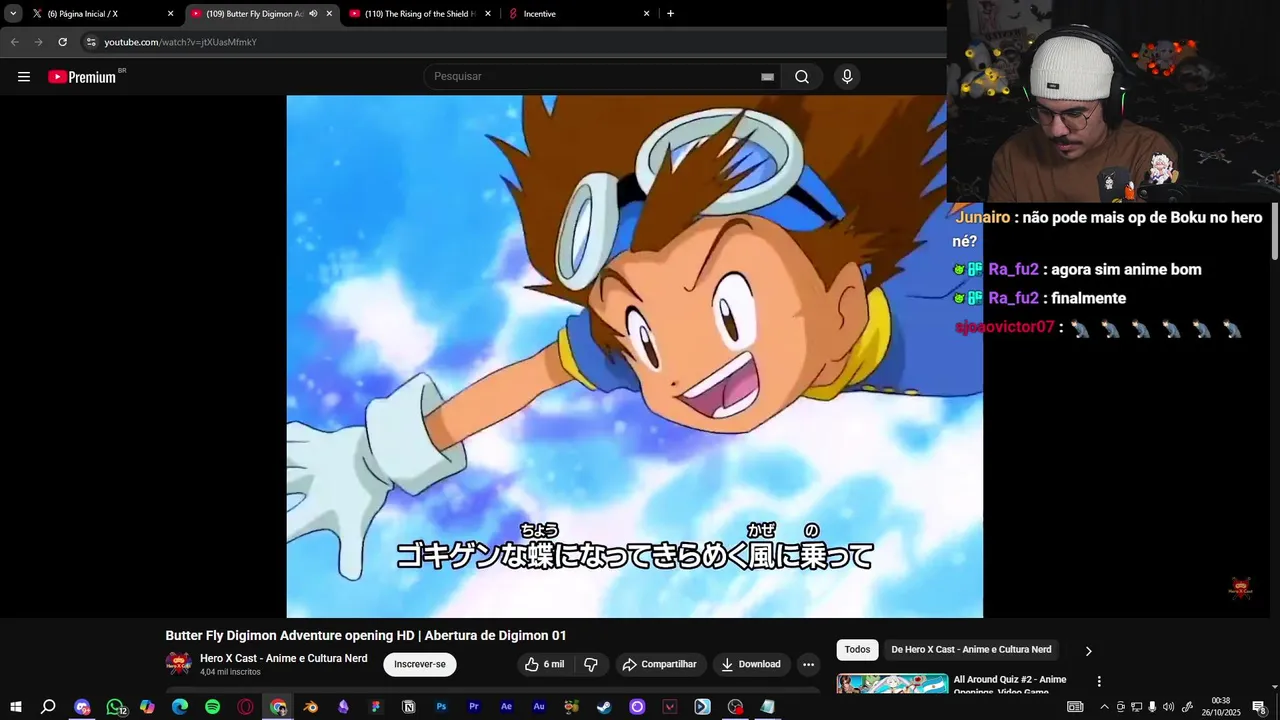Open Opera browser from the taskbar
The width and height of the screenshot is (1280, 720).
tap(246, 707)
